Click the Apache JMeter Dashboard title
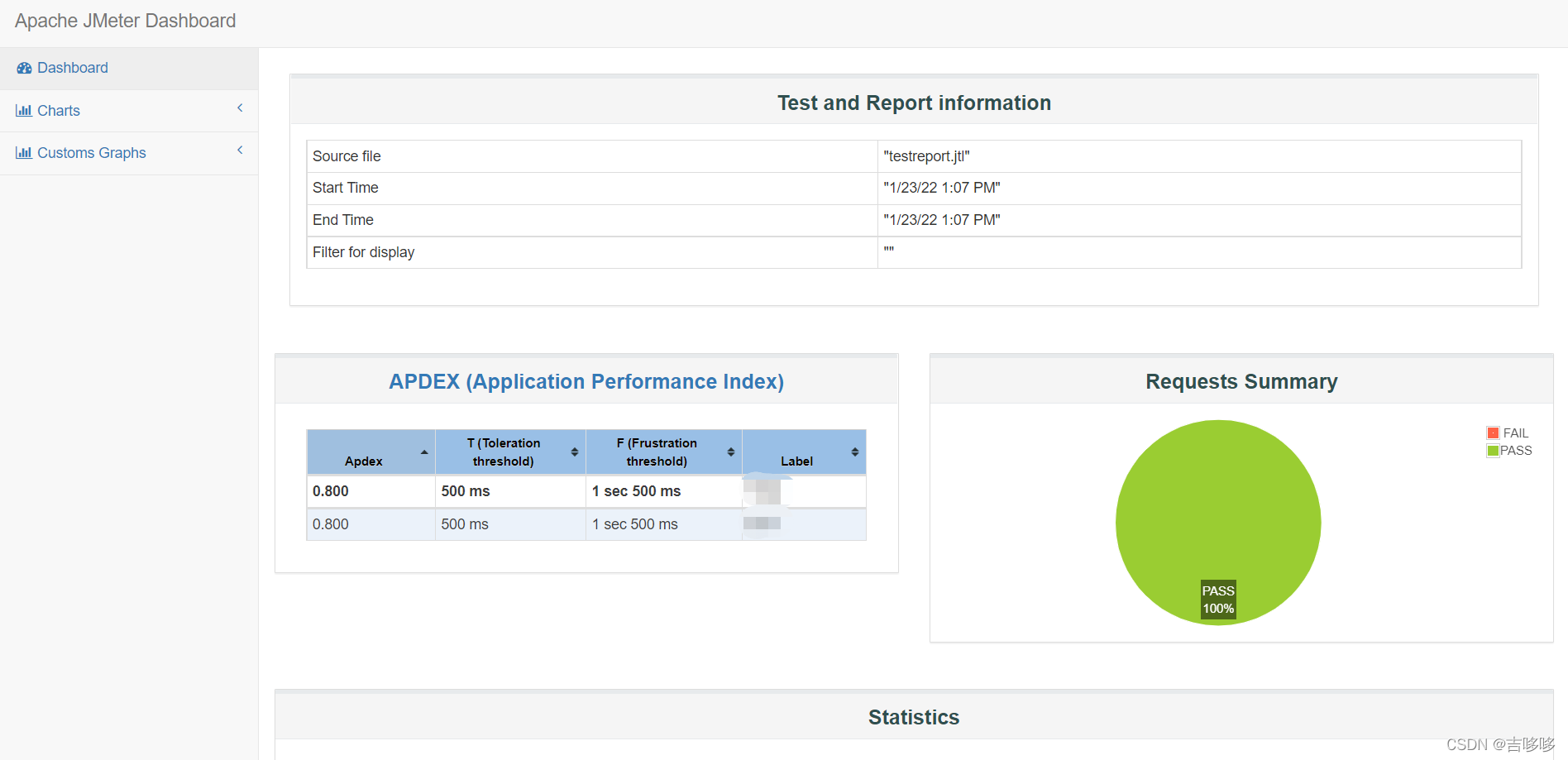 [x=125, y=21]
